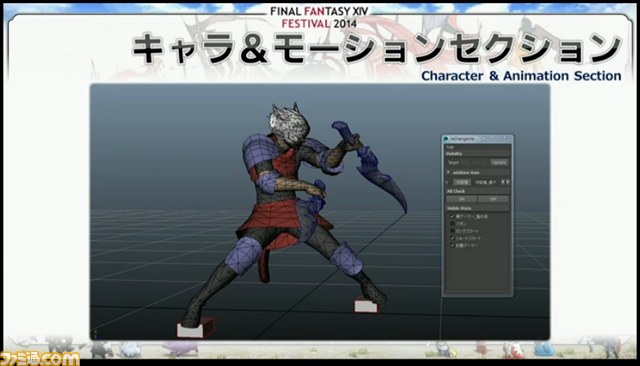This screenshot has height=366, width=640.
Task: Click the small button in addition Rule row
Action: [x=462, y=182]
